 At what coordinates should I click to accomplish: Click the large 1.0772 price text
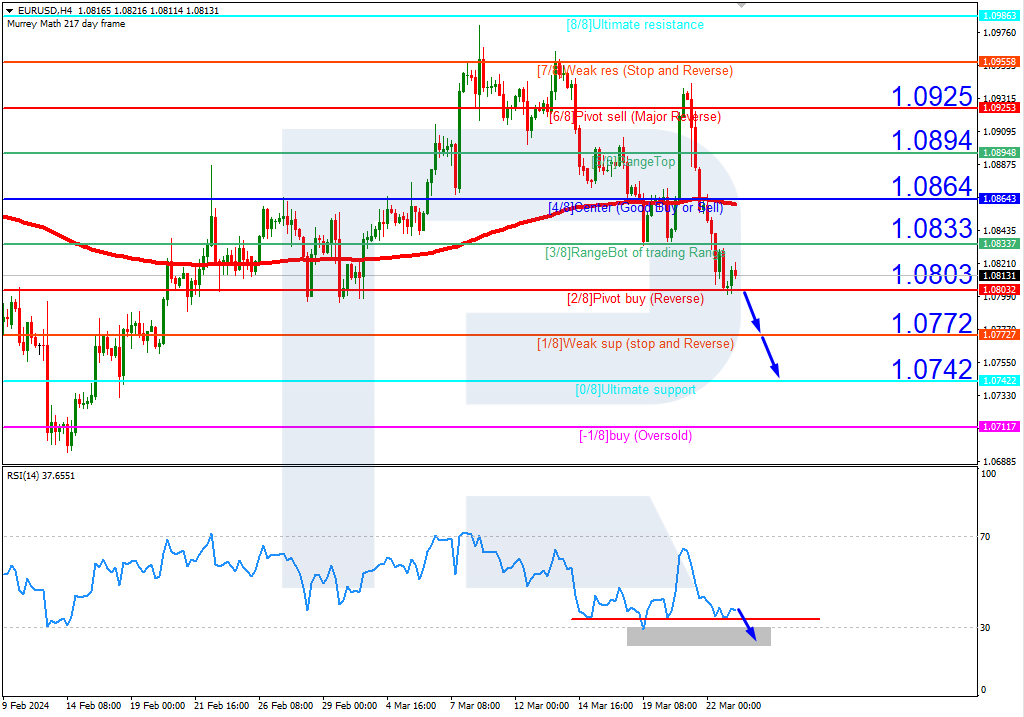pyautogui.click(x=931, y=323)
